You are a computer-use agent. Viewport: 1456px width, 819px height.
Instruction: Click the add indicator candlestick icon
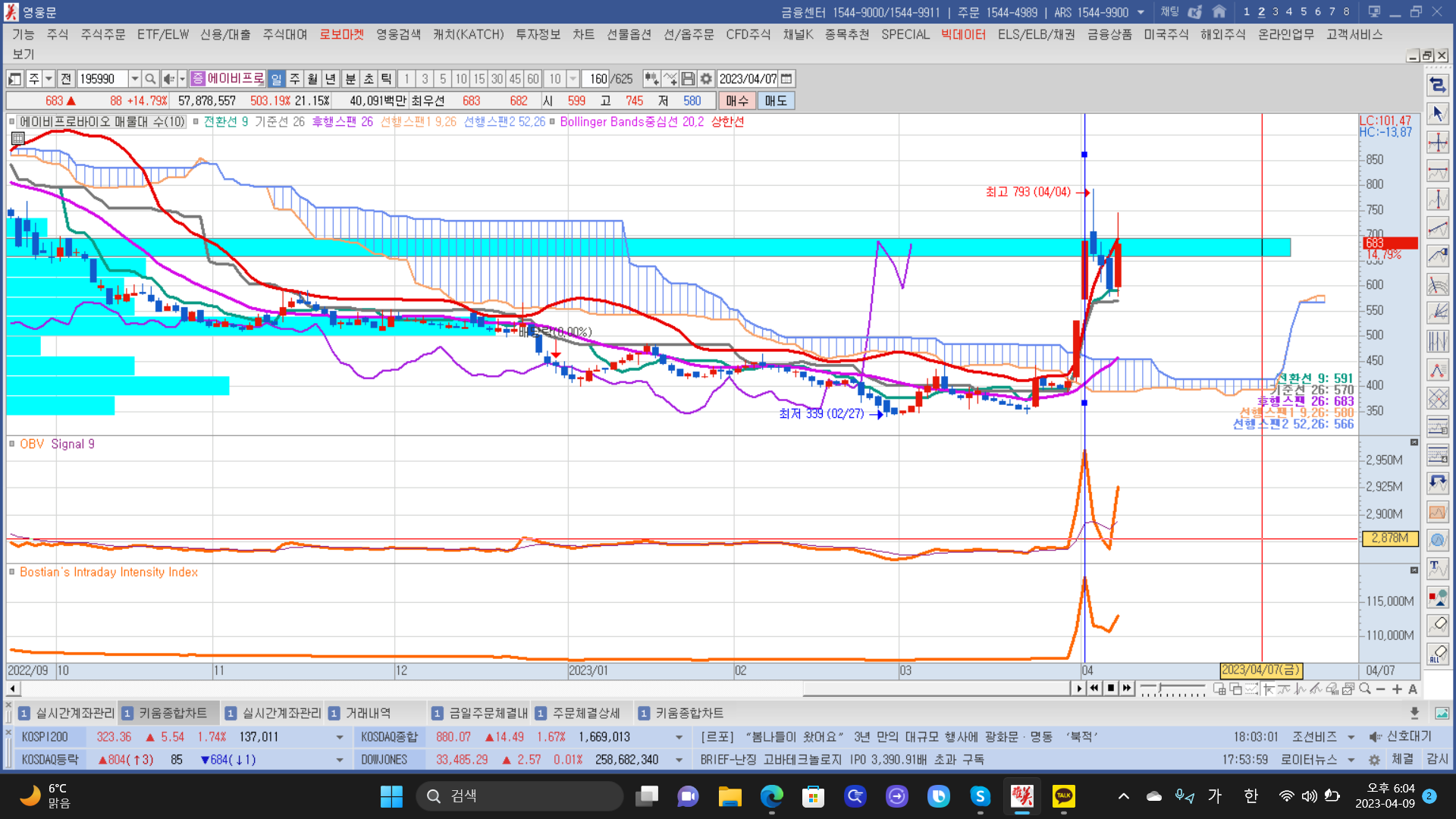651,79
